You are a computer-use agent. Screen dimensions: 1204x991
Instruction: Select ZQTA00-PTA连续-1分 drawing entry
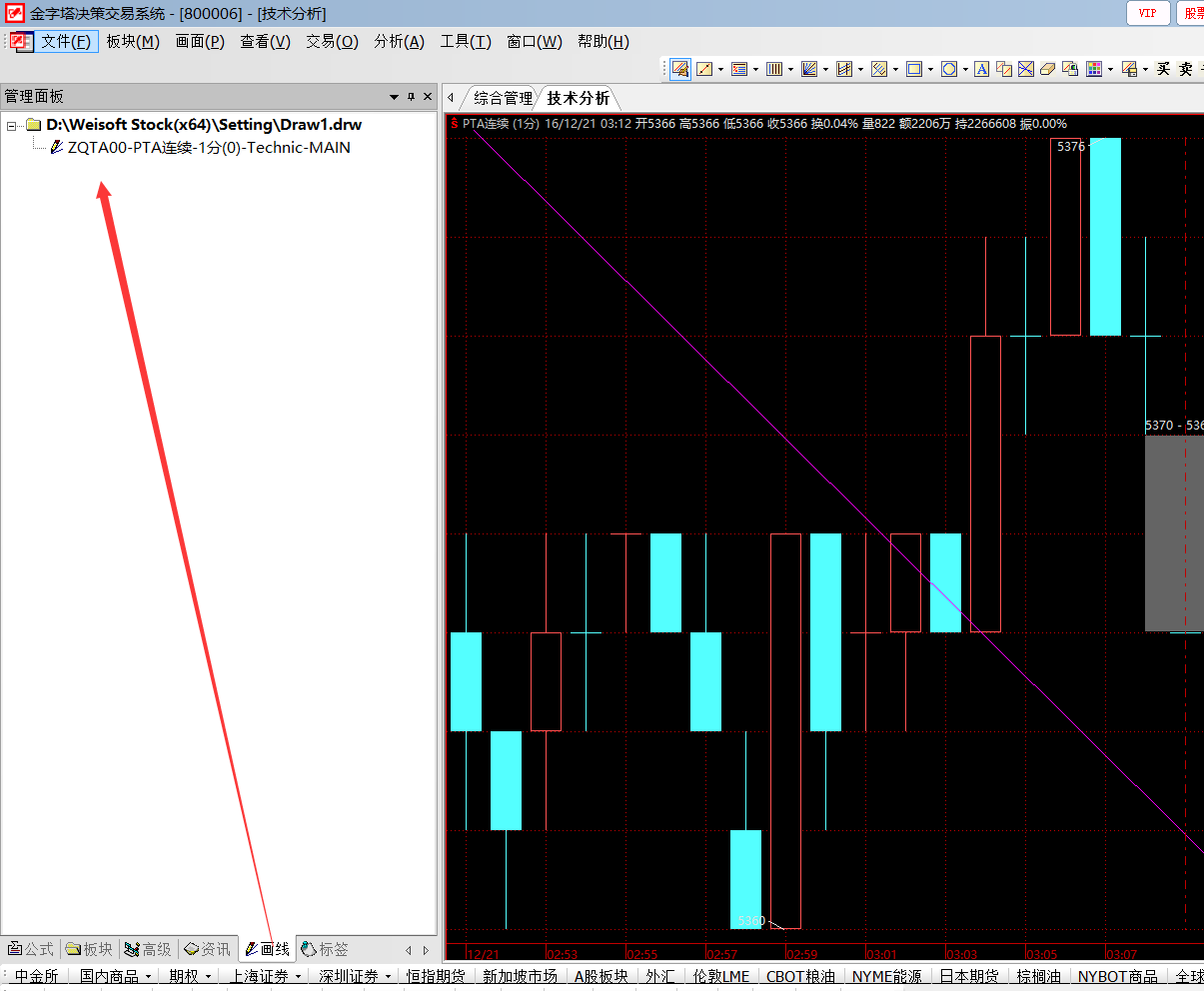click(209, 148)
